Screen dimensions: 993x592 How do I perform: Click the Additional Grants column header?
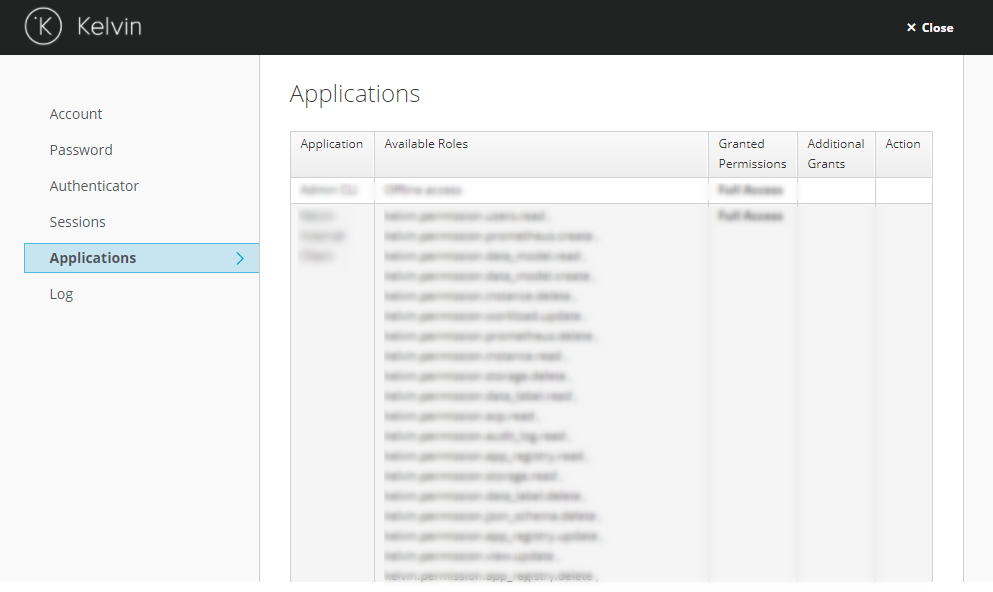[836, 154]
